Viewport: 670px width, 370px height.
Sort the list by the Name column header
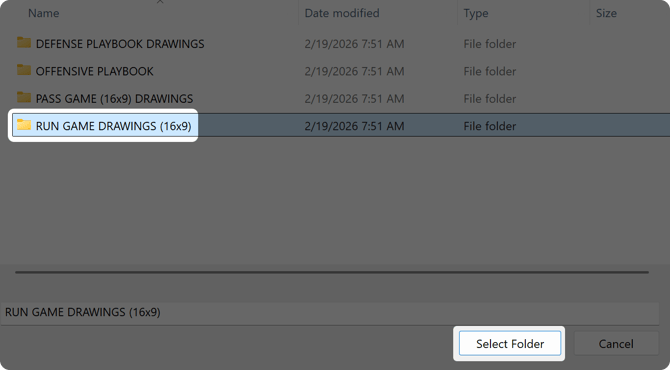pos(44,13)
